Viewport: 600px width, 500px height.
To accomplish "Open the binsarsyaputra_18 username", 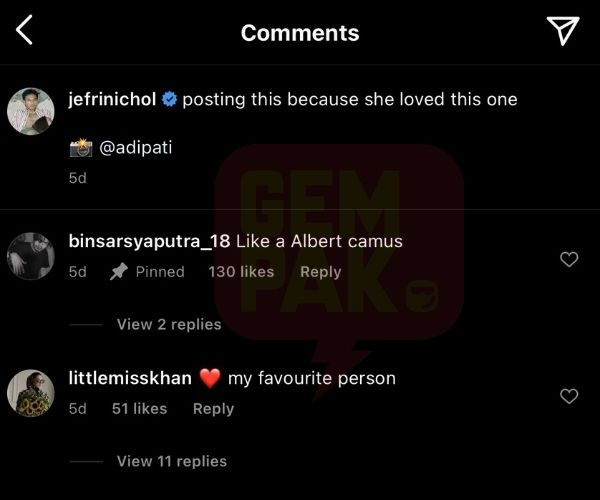I will 149,241.
